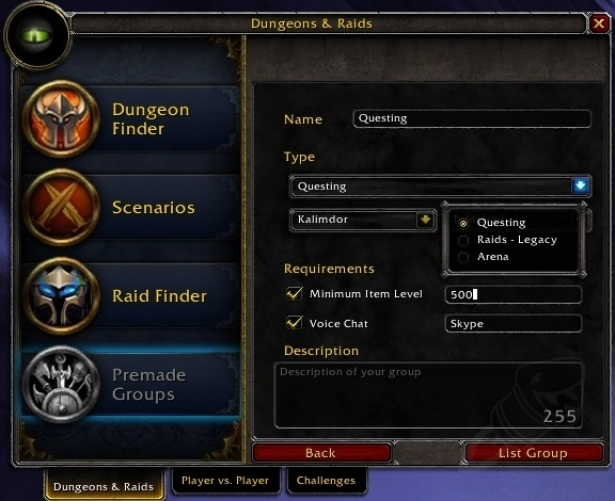Click the List Group button
The width and height of the screenshot is (615, 501).
(x=533, y=453)
